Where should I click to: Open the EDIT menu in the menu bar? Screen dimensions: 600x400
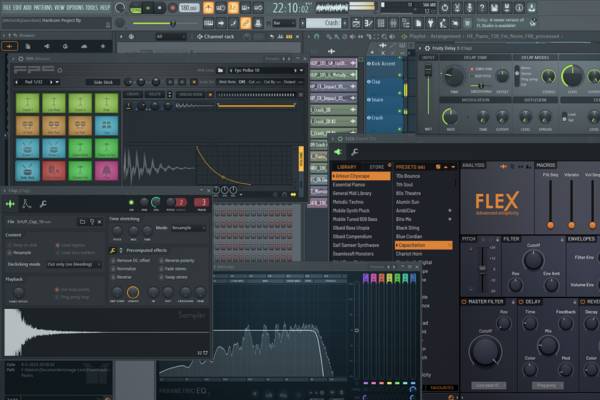tap(16, 7)
